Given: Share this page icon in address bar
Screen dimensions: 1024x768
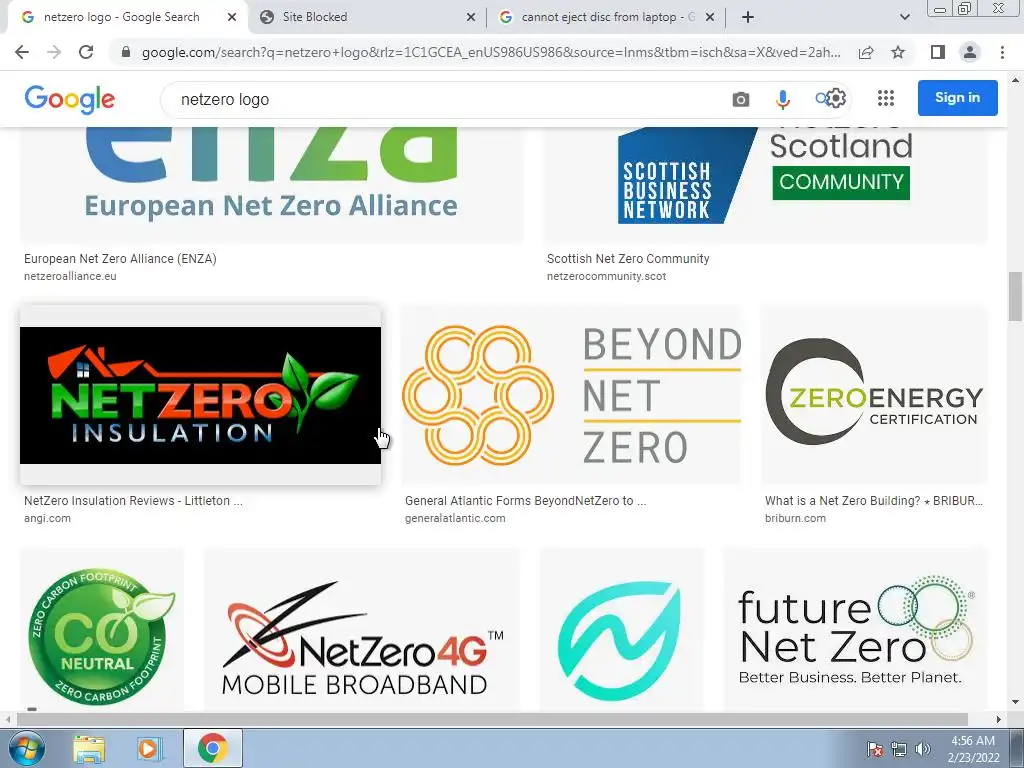Looking at the screenshot, I should (866, 52).
